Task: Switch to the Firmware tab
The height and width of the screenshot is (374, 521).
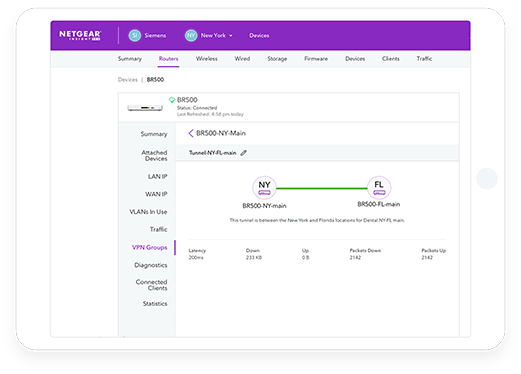Action: coord(316,59)
